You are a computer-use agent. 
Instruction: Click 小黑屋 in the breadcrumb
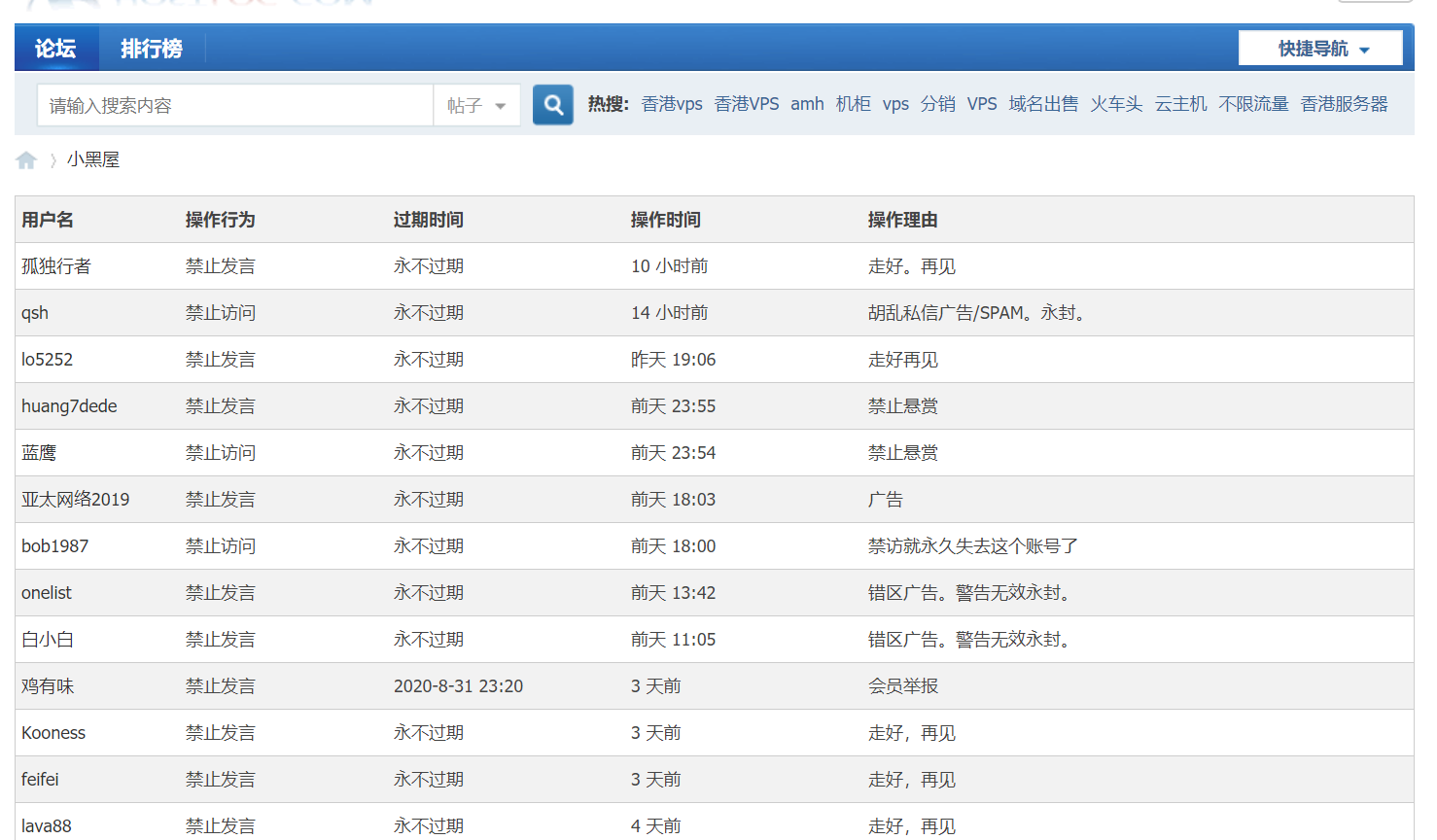click(x=93, y=160)
